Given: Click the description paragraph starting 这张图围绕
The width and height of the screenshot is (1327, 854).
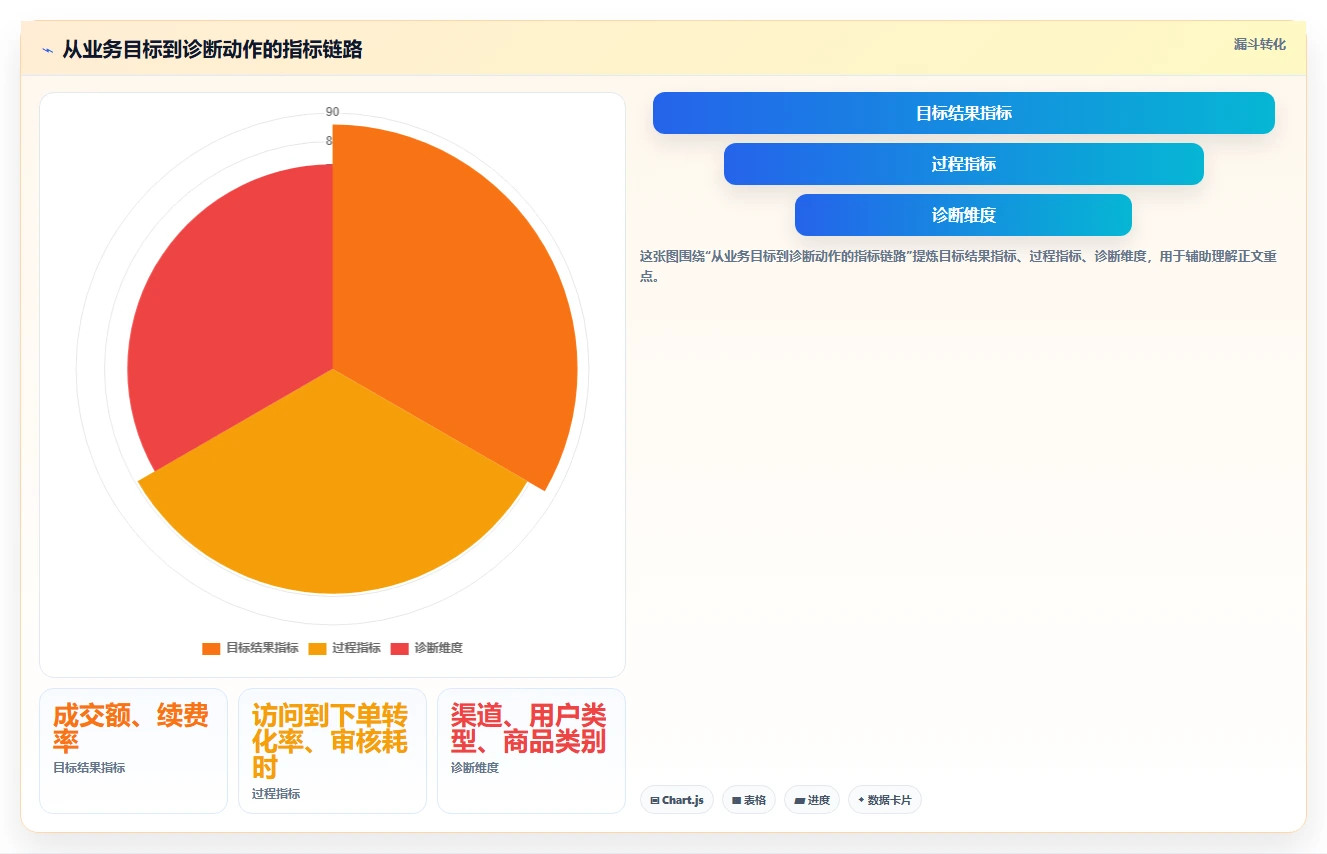Looking at the screenshot, I should [x=958, y=266].
